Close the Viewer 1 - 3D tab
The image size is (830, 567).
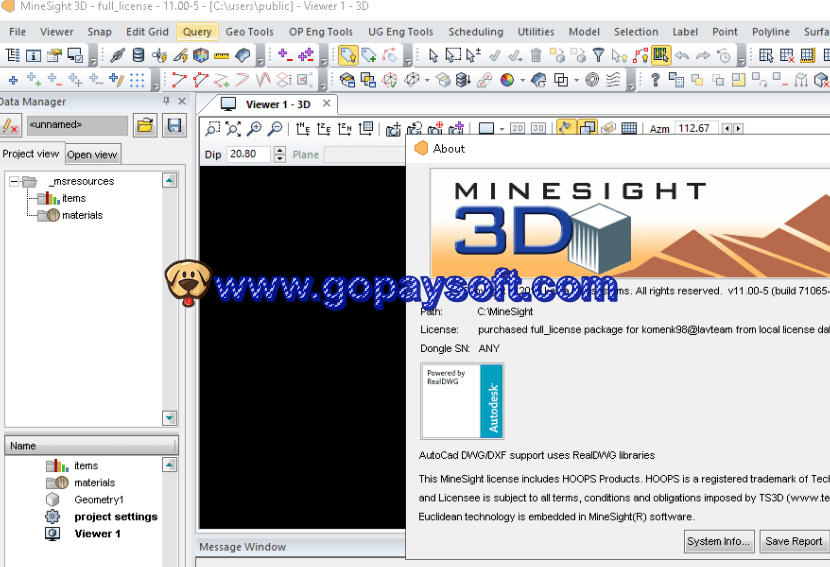click(327, 103)
